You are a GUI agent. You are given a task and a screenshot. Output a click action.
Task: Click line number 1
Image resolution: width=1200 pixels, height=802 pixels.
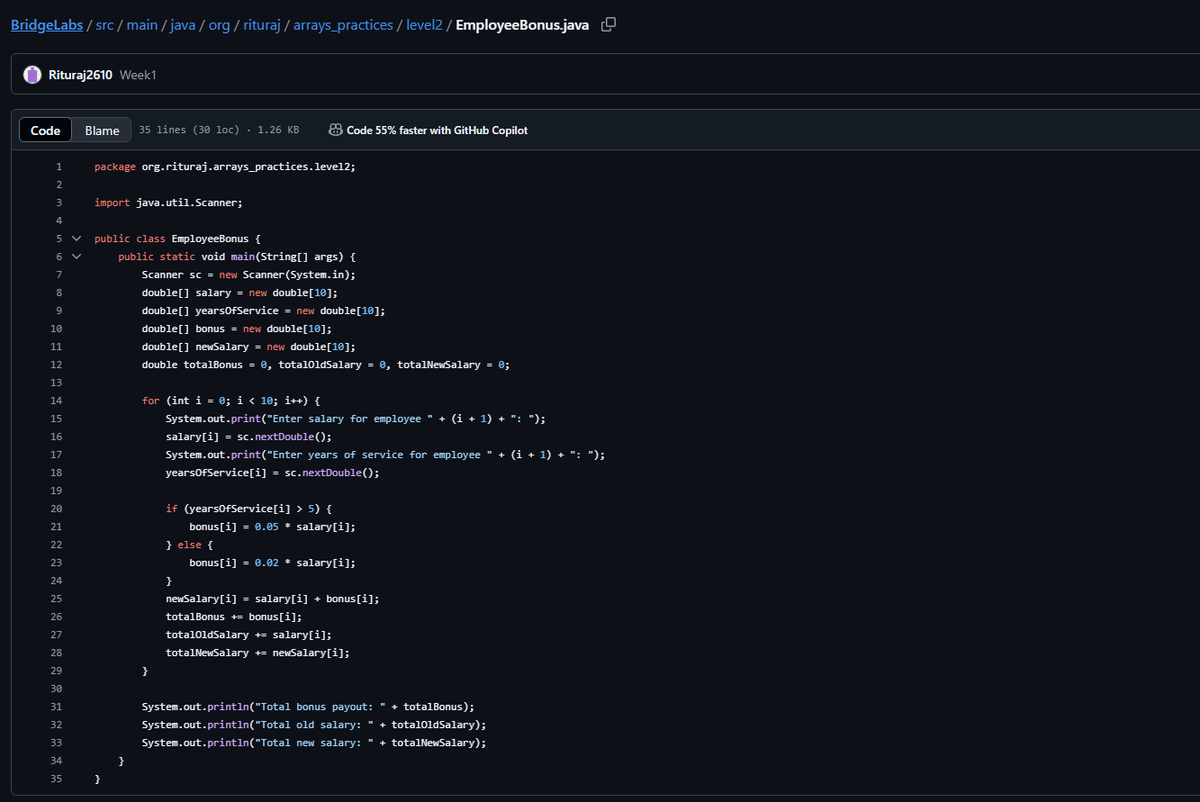(x=59, y=167)
